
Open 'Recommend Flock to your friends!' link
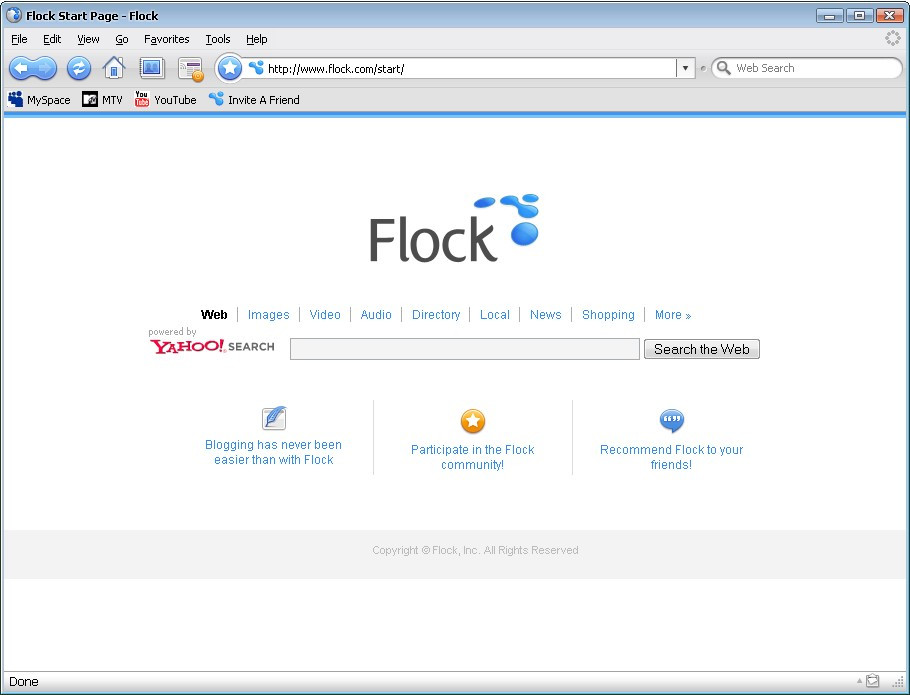(x=671, y=457)
